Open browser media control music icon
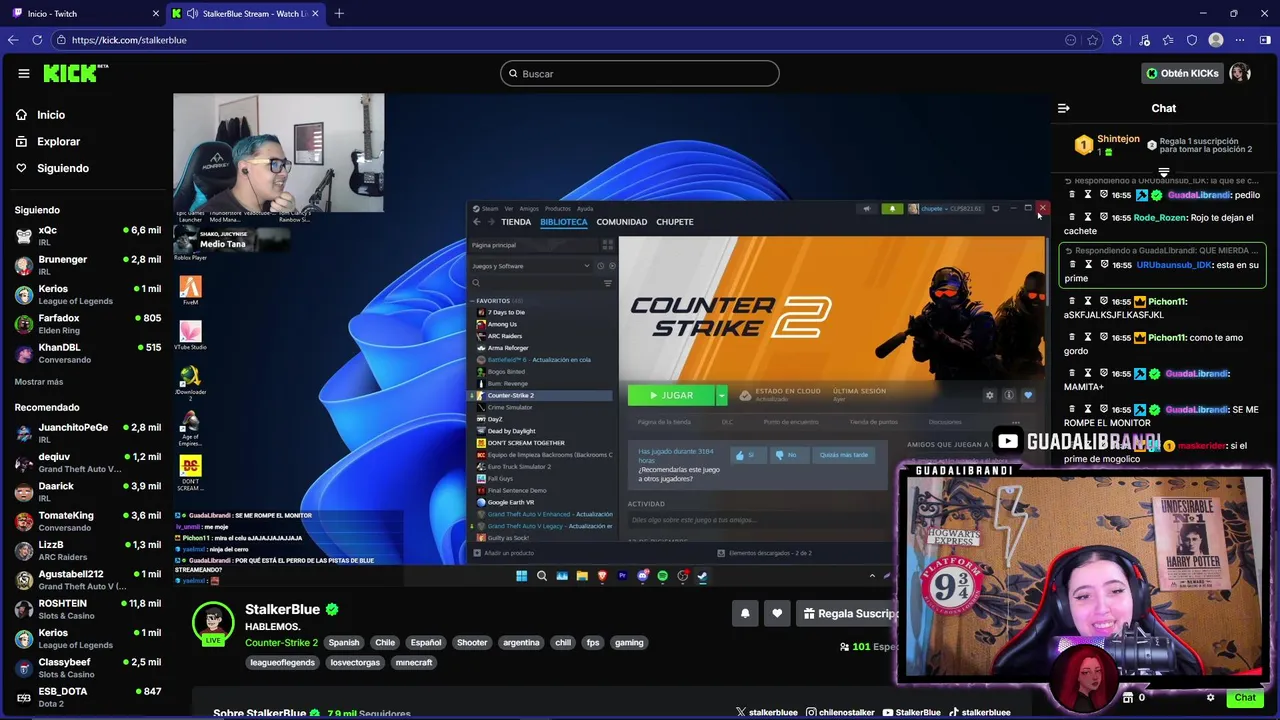The height and width of the screenshot is (720, 1280). click(1144, 40)
